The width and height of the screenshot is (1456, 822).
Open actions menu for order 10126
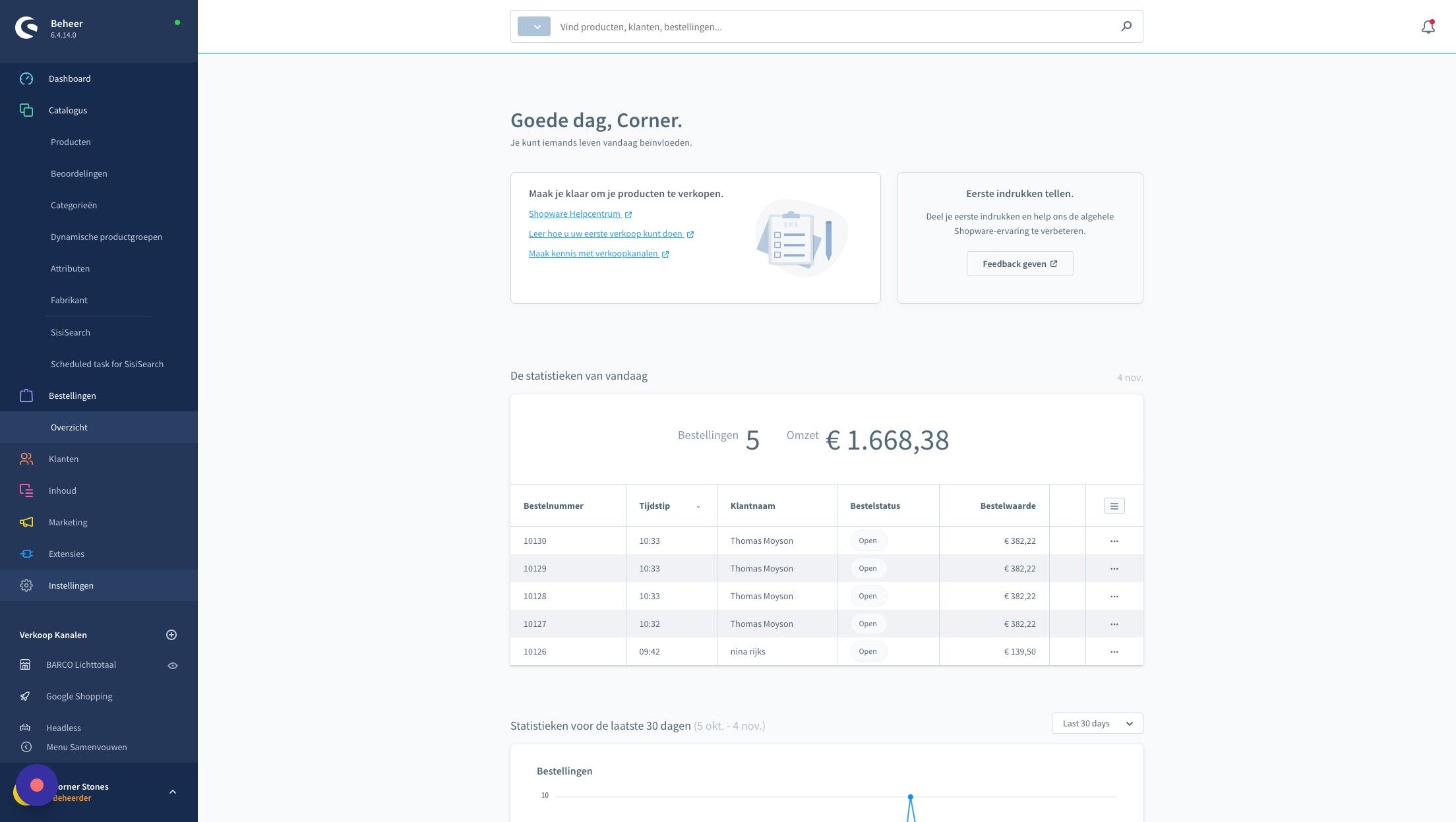point(1114,651)
